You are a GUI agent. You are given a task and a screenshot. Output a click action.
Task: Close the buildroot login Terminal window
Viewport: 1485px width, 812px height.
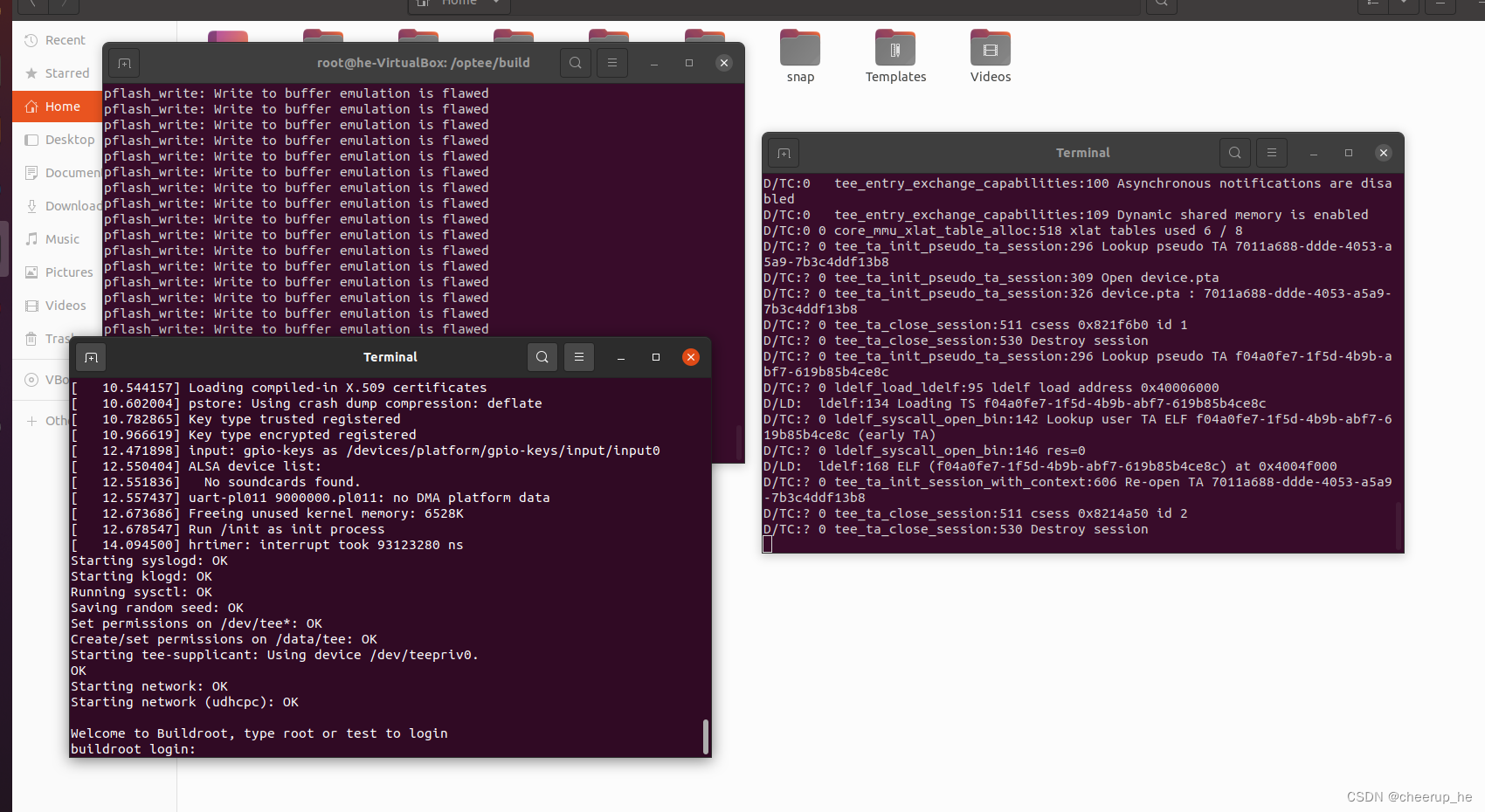pos(691,357)
